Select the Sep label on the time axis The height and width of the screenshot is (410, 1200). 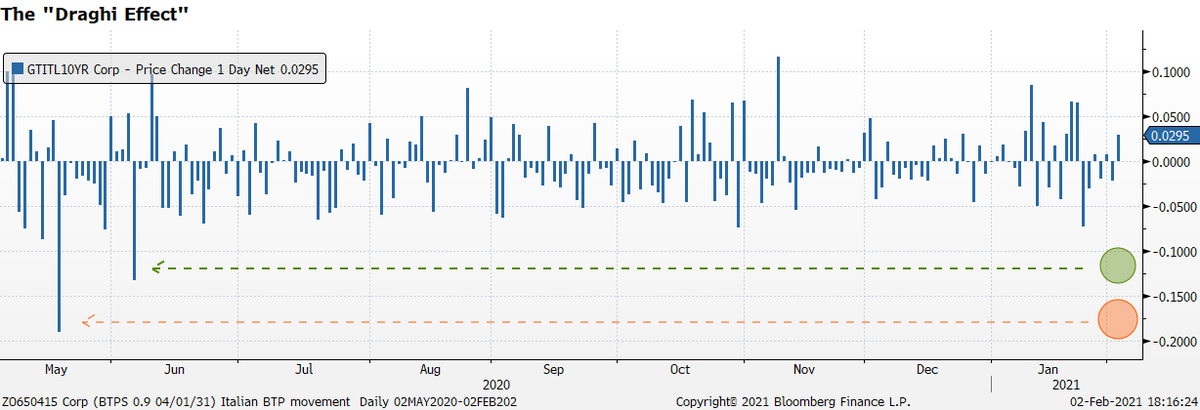point(554,369)
